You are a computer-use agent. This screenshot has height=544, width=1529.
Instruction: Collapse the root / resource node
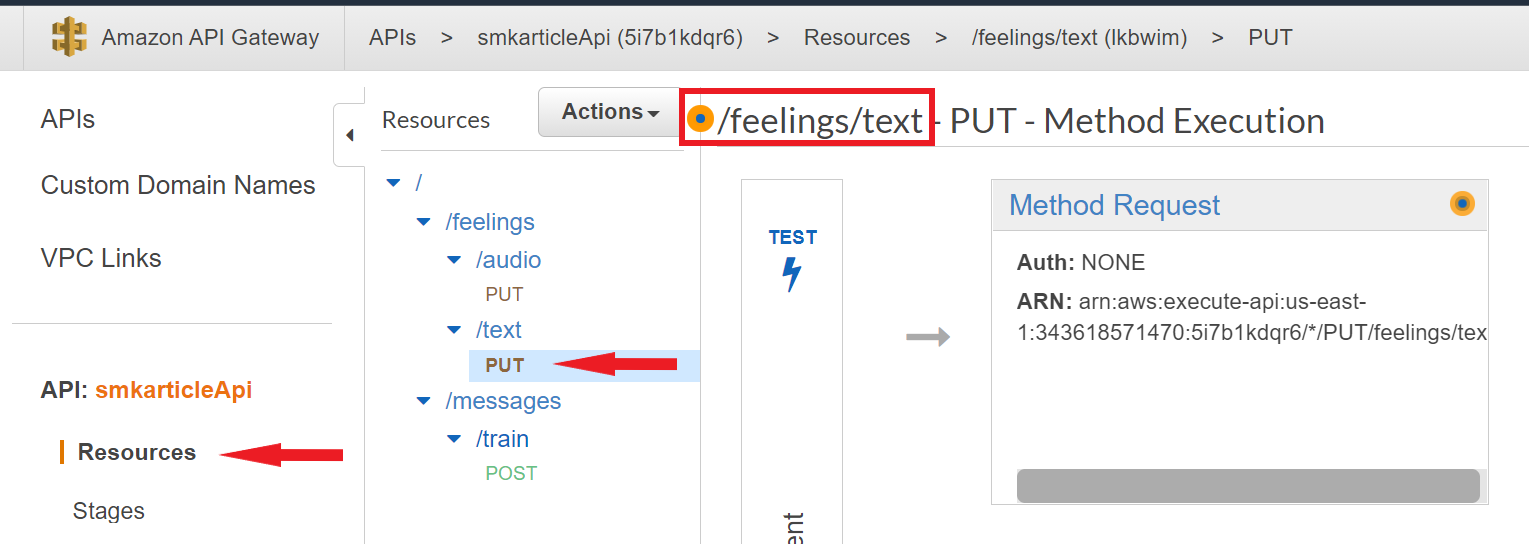393,183
